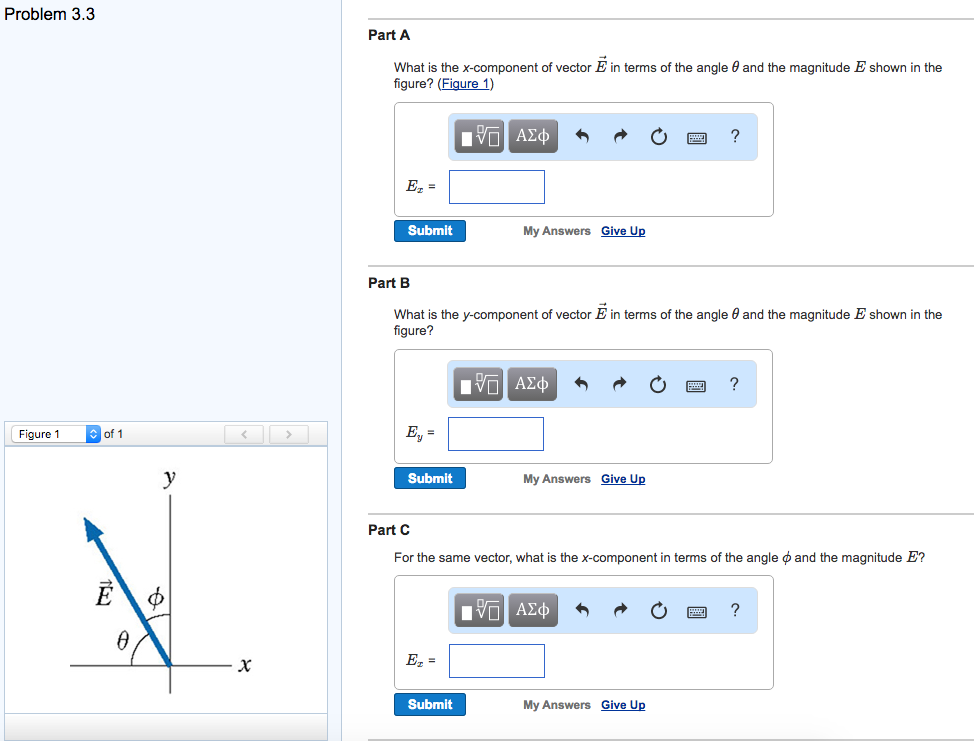This screenshot has width=974, height=741.
Task: Click the next figure chevron
Action: (288, 433)
